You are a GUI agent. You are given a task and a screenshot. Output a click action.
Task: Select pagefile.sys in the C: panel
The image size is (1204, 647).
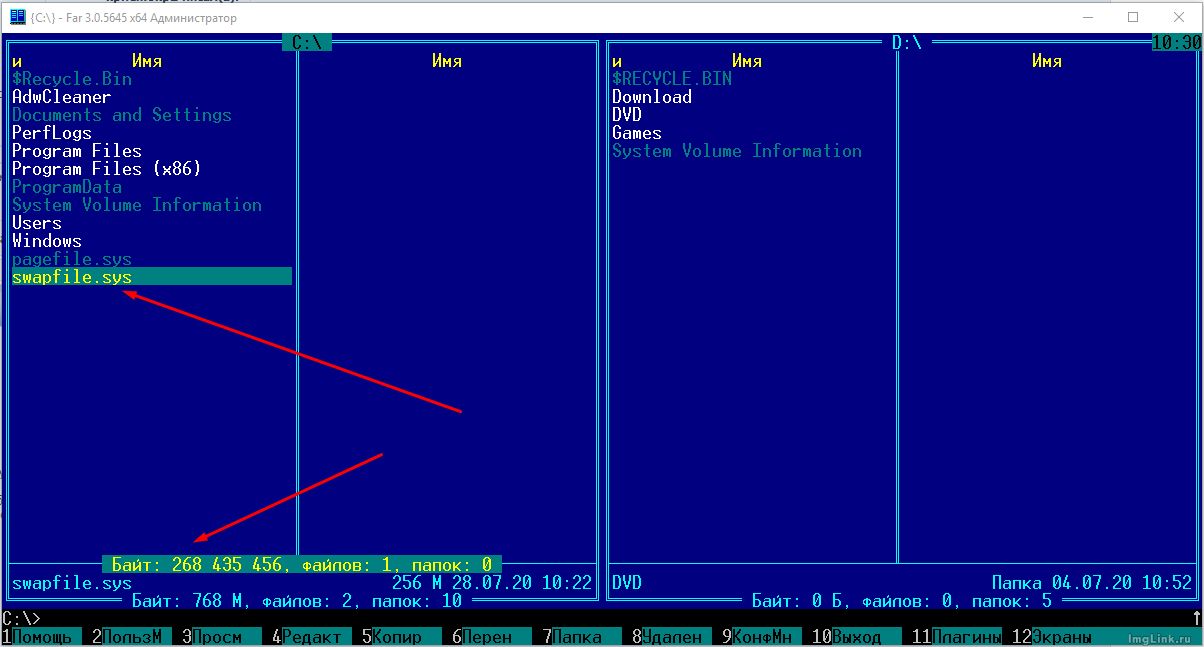click(x=72, y=259)
